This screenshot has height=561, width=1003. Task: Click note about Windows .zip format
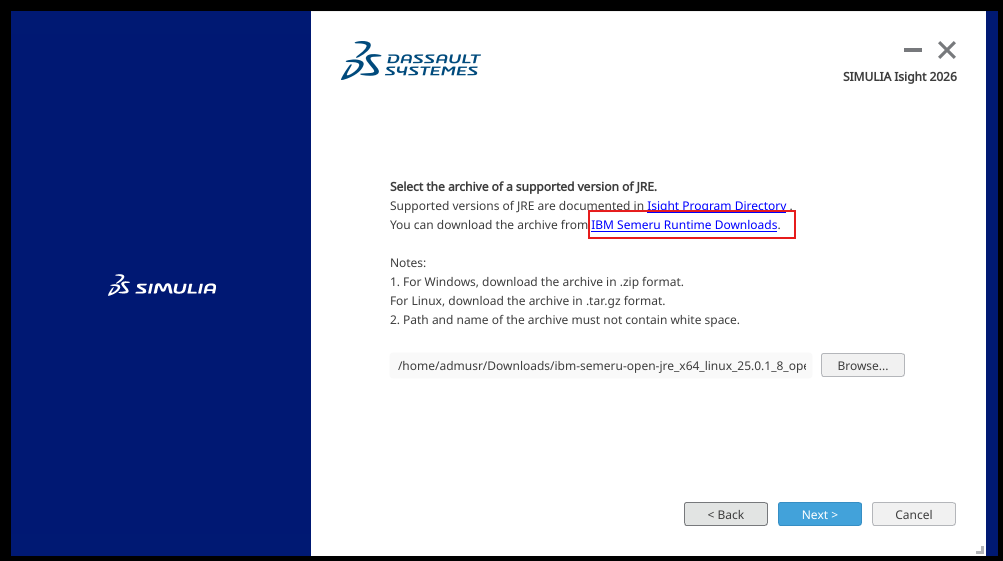[537, 282]
